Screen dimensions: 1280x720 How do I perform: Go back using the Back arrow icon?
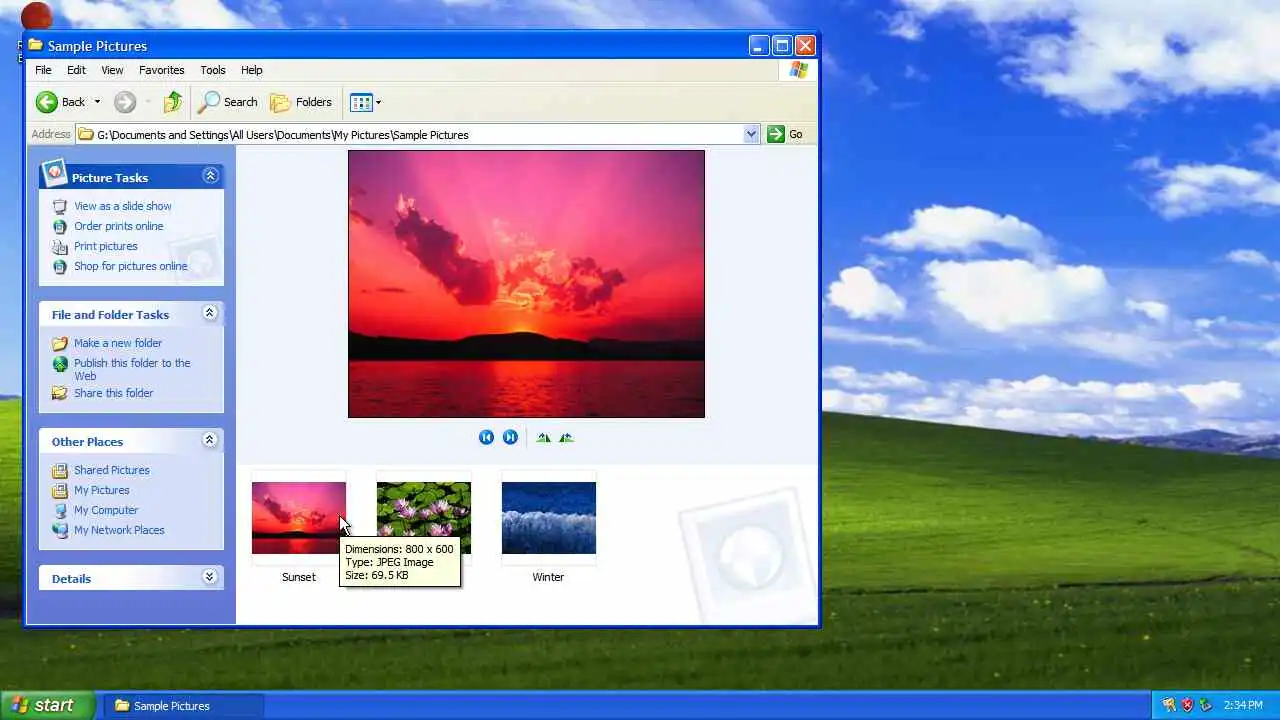47,102
